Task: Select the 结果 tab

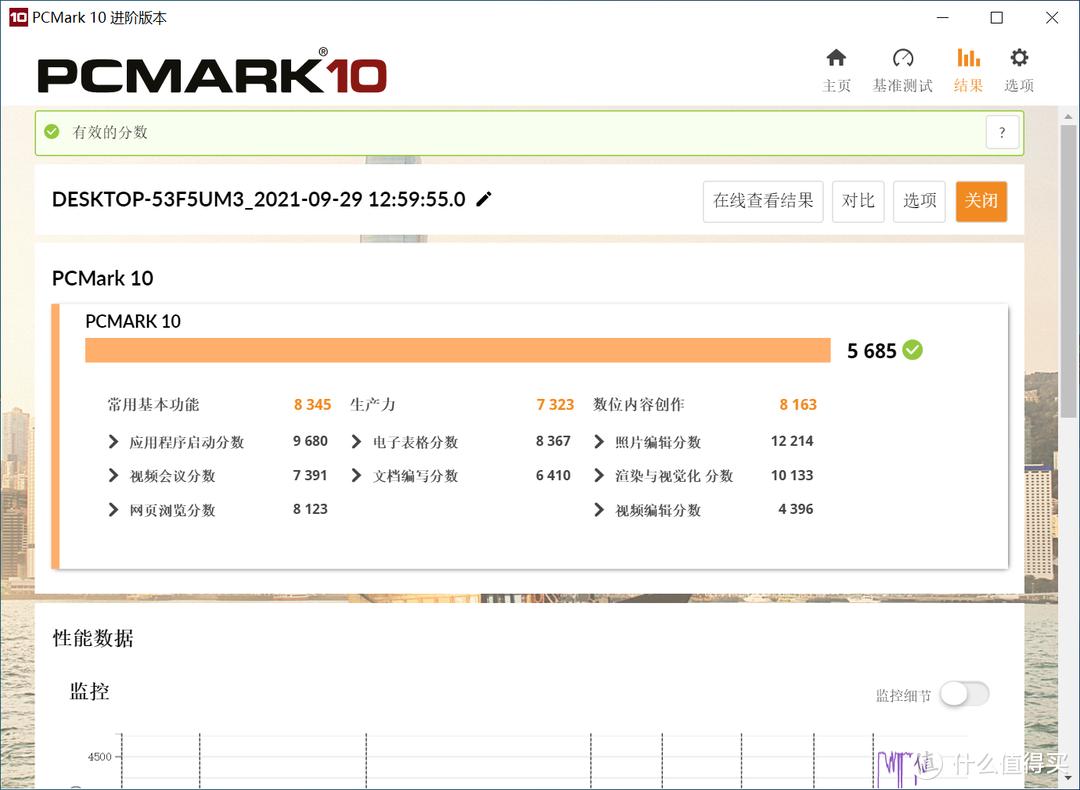Action: click(968, 60)
